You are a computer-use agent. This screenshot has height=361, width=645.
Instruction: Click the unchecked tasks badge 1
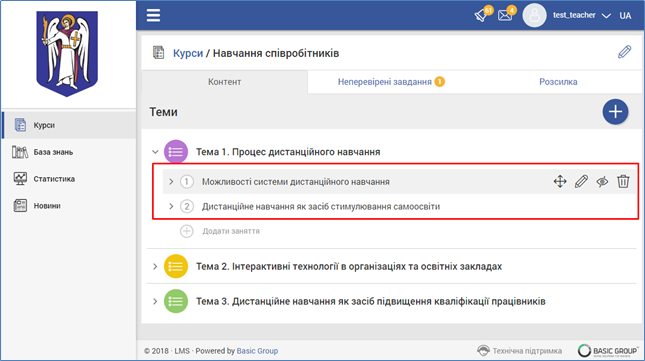[x=439, y=82]
